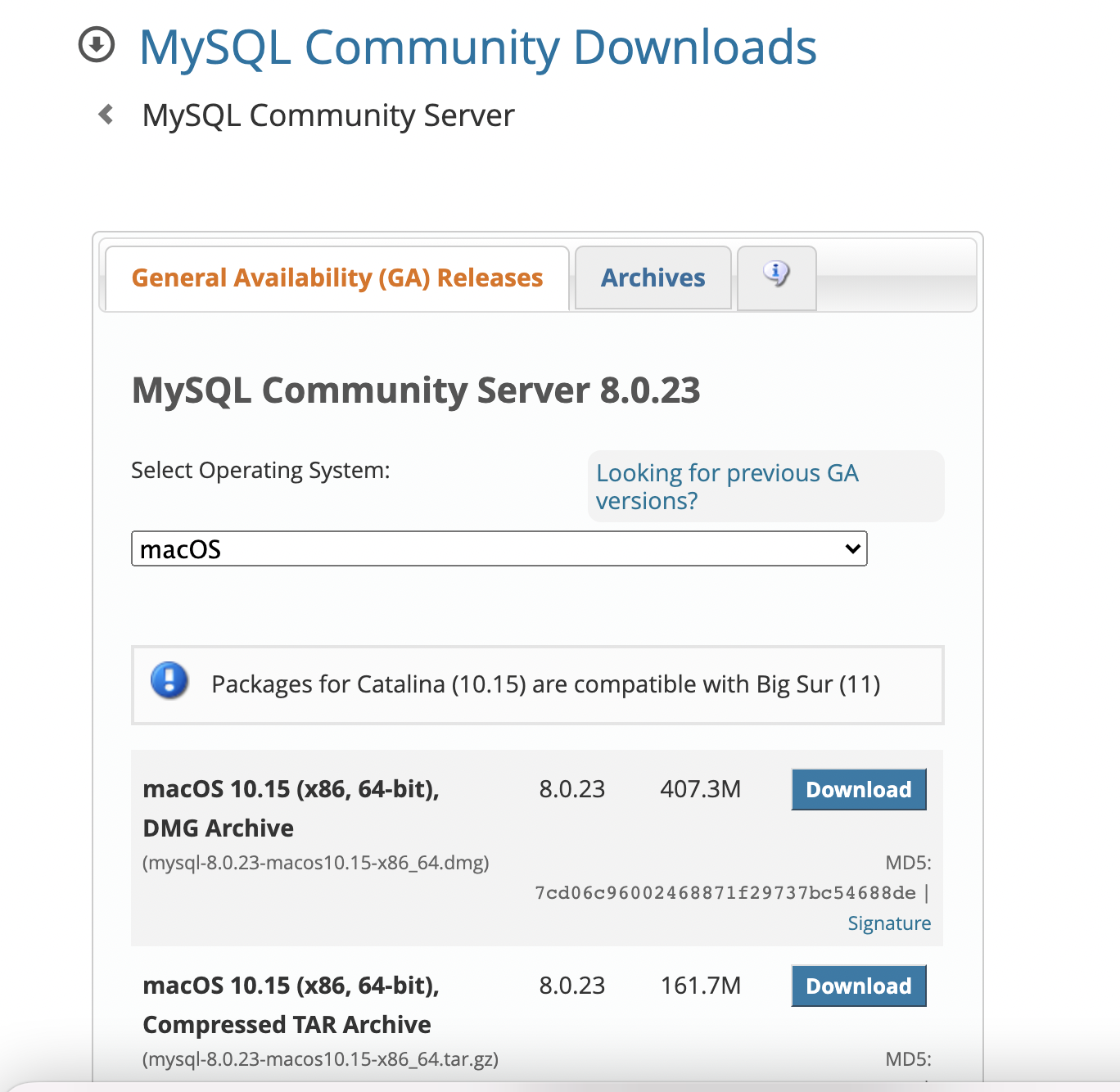Click the blue exclamation notice icon
This screenshot has height=1092, width=1120.
click(x=169, y=681)
